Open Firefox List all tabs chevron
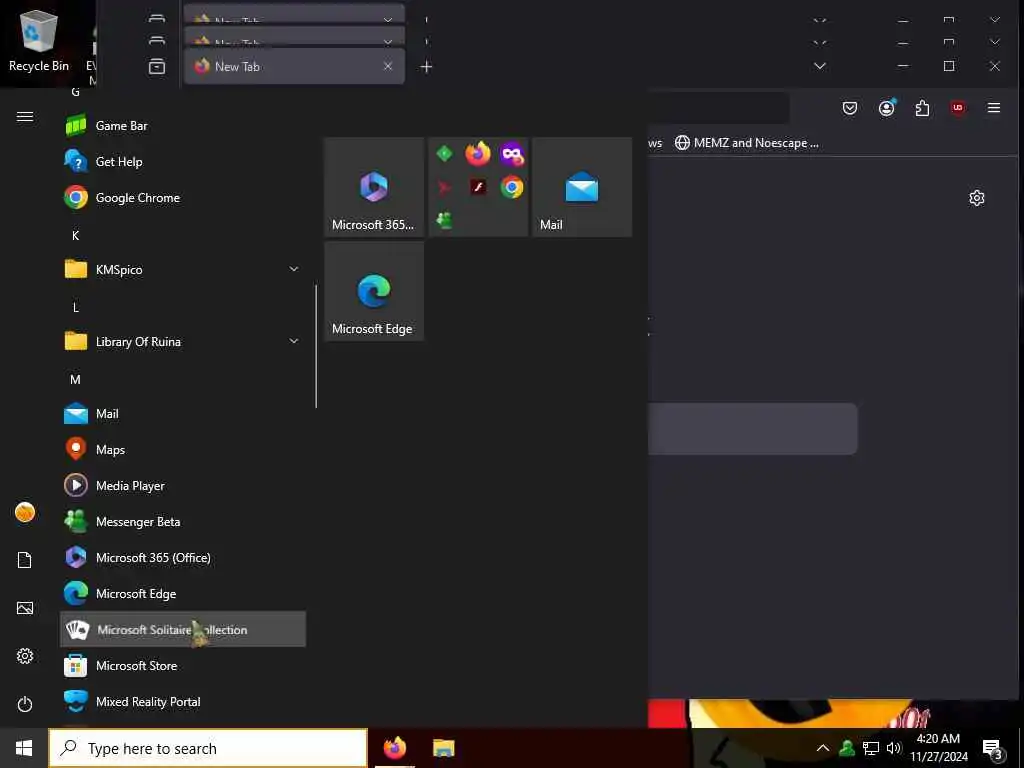This screenshot has height=768, width=1024. click(x=820, y=66)
